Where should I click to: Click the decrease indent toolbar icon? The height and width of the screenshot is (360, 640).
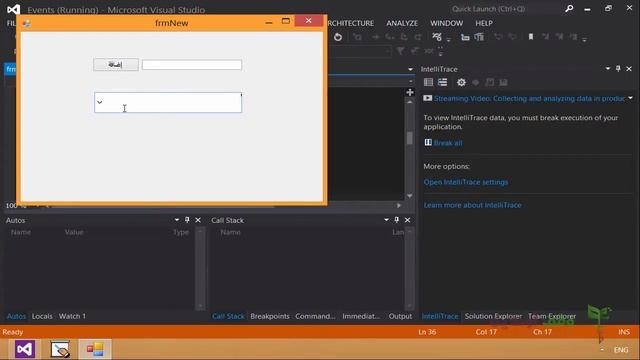pyautogui.click(x=465, y=38)
